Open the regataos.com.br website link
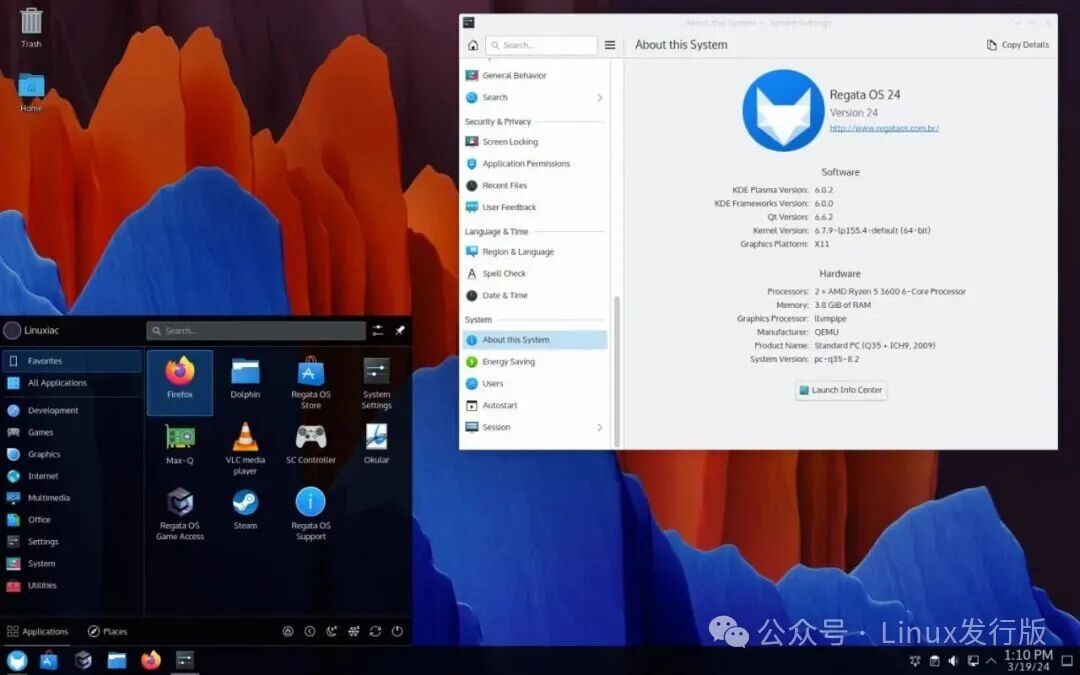 (x=885, y=128)
